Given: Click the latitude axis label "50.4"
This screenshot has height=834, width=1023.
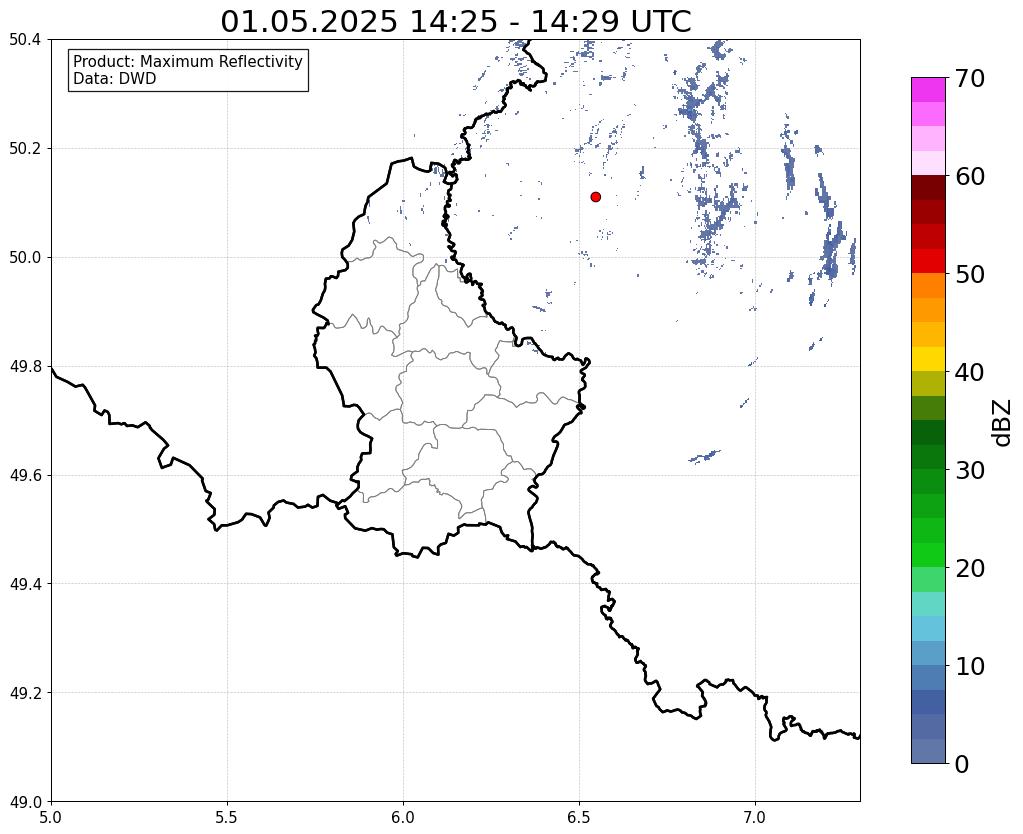Looking at the screenshot, I should pyautogui.click(x=25, y=40).
